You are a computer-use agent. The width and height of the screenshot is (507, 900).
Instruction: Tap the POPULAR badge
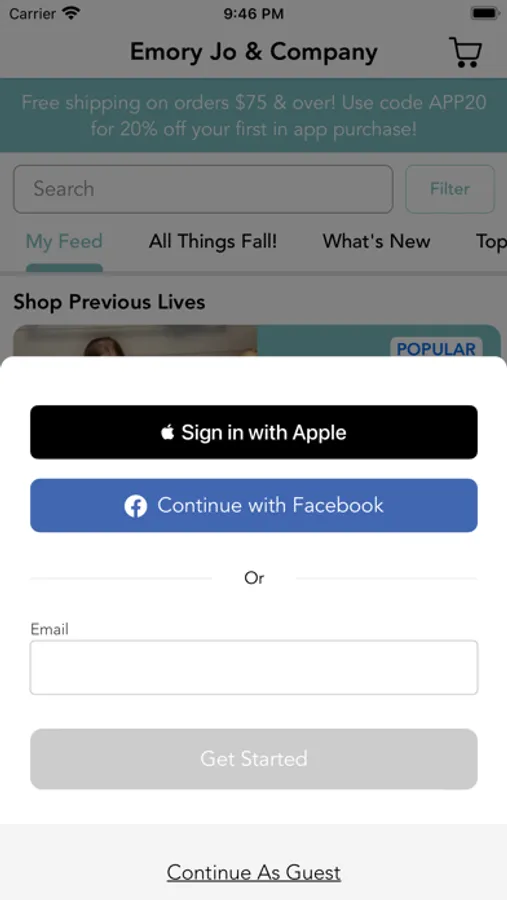tap(436, 348)
